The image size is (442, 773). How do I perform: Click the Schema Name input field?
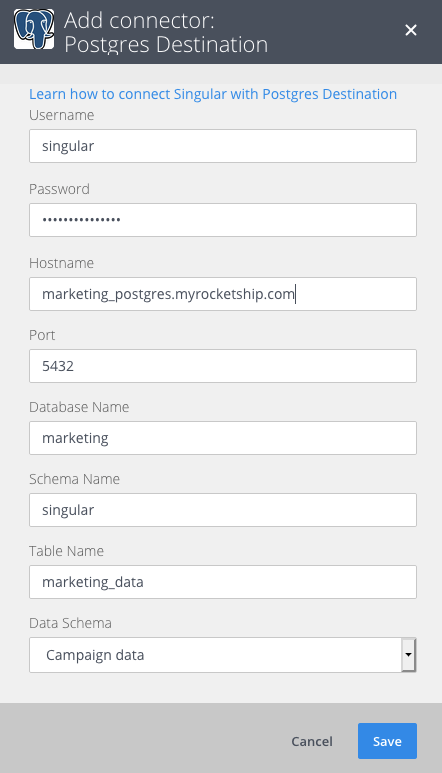[223, 510]
